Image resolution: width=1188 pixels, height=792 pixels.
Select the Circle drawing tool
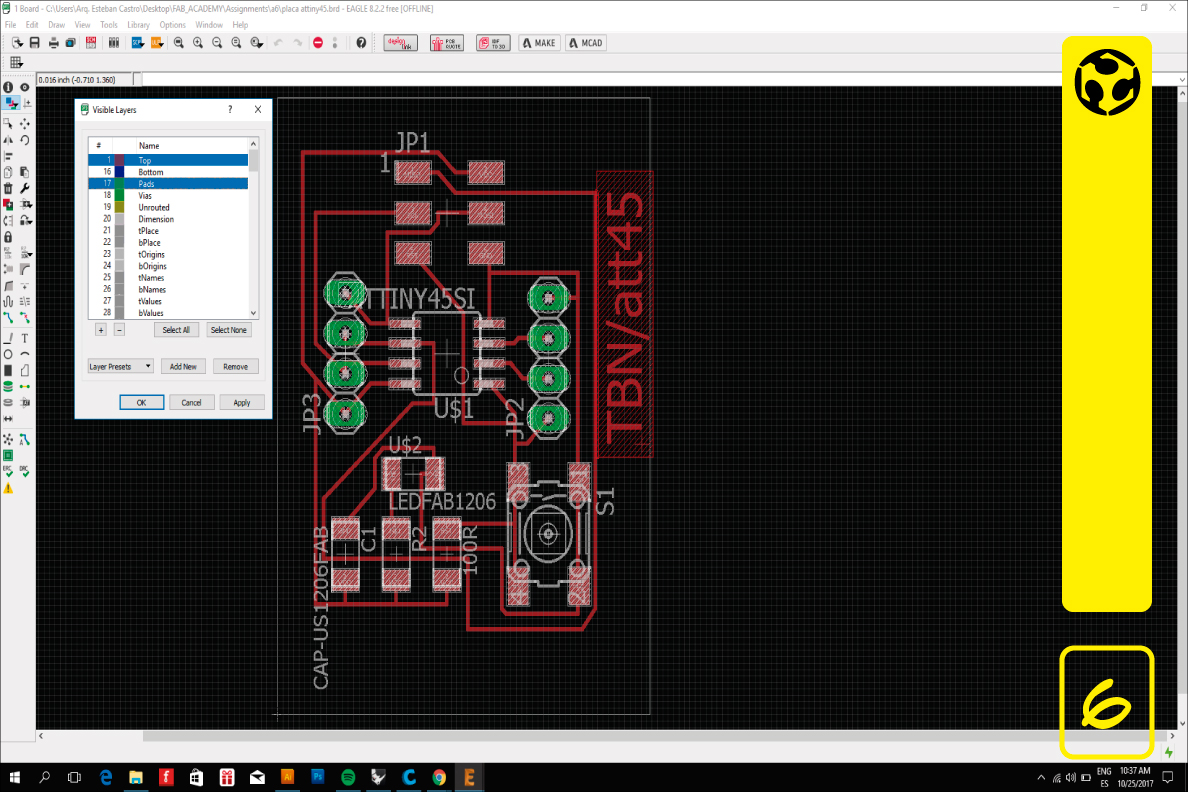[x=8, y=354]
